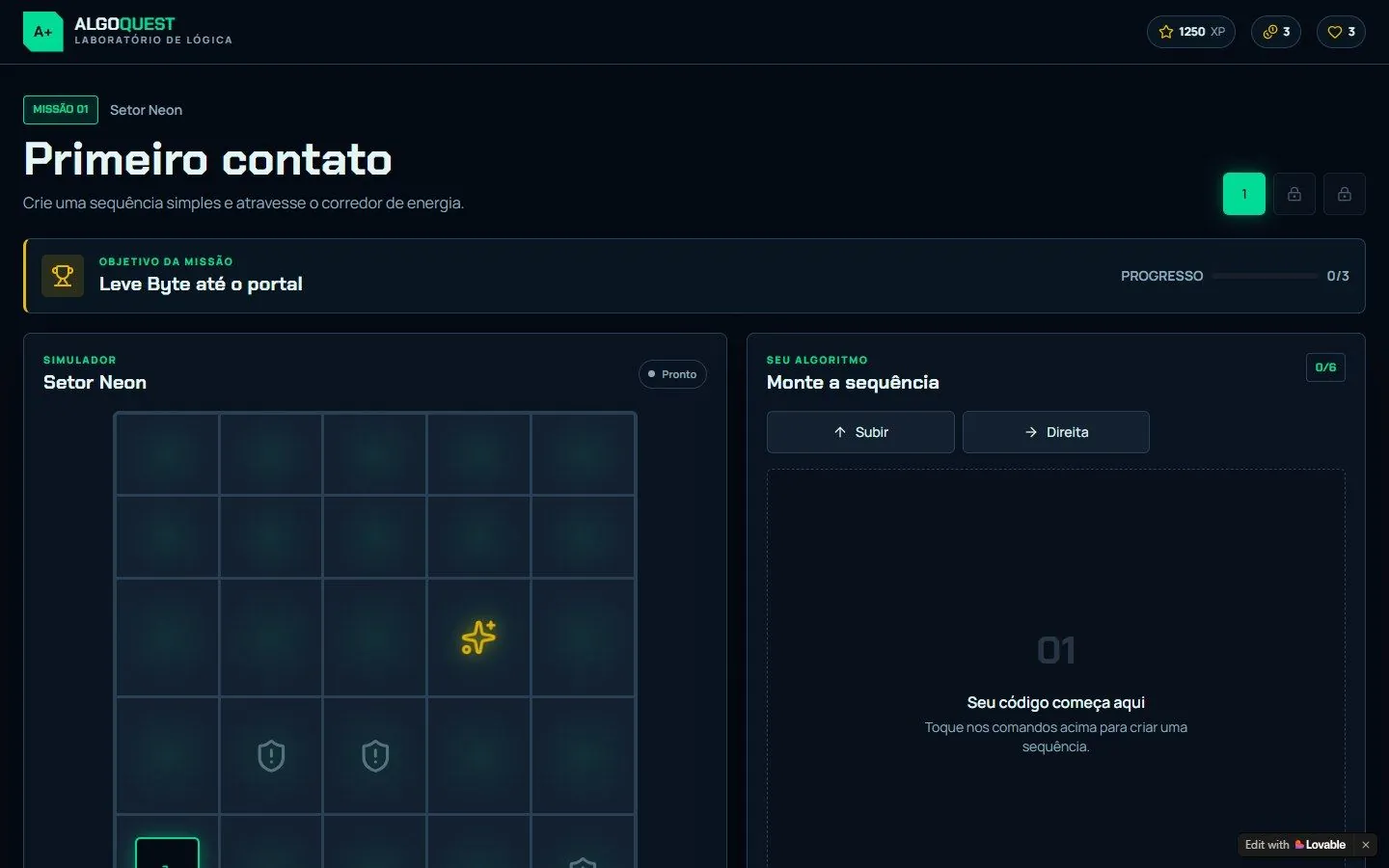Click the heart lives icon
This screenshot has height=868, width=1389.
1335,32
